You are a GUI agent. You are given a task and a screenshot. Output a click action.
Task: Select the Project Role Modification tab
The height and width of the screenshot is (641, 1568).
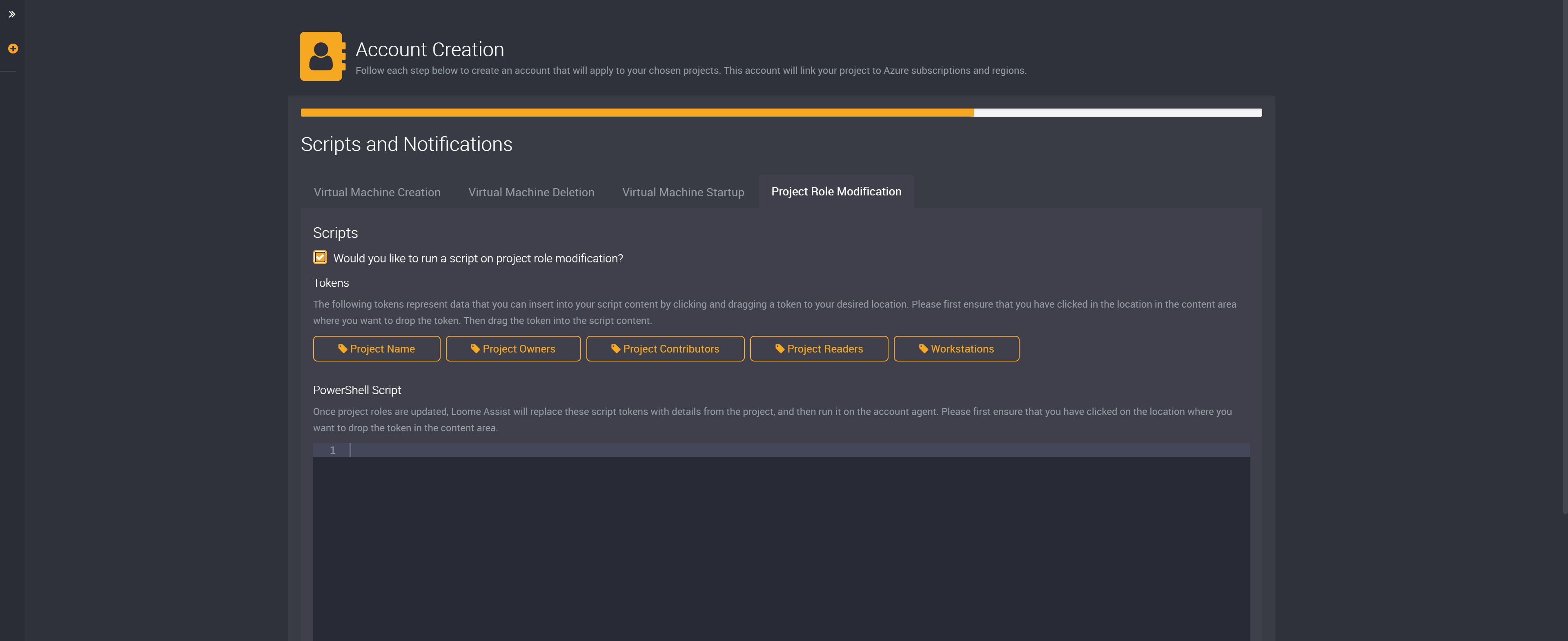tap(836, 191)
